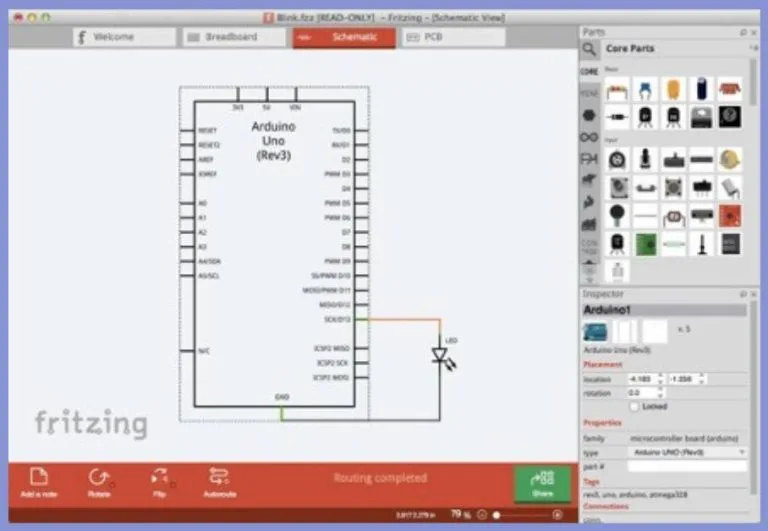Click the GND pin label on Arduino
Viewport: 768px width, 531px height.
(282, 397)
